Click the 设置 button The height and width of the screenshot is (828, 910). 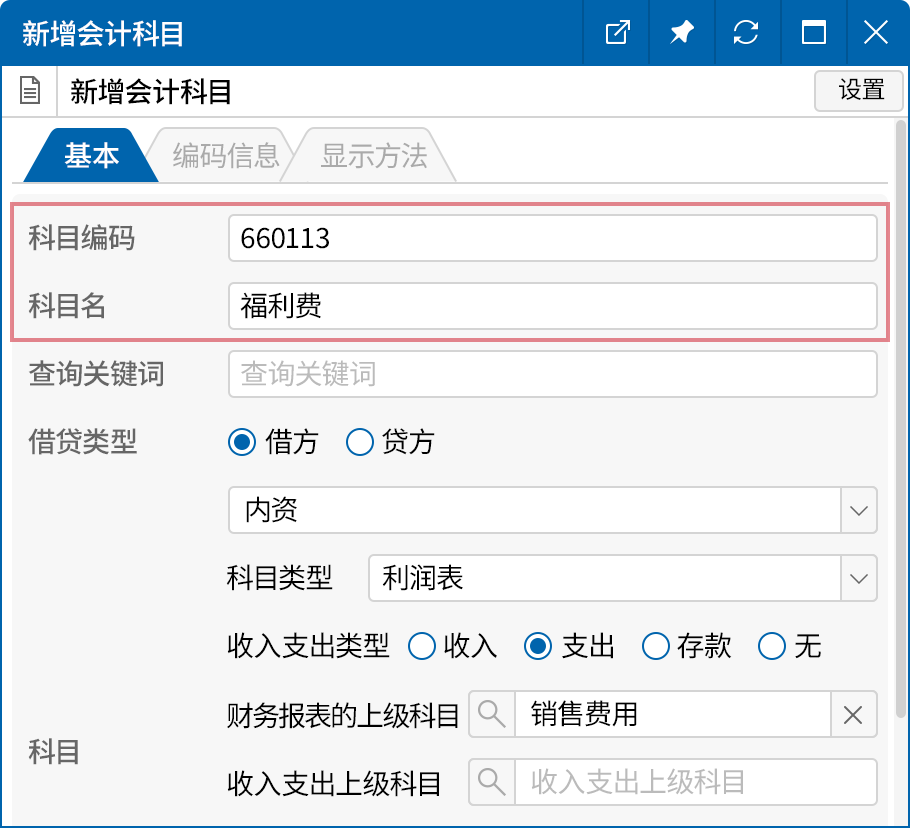[x=858, y=90]
